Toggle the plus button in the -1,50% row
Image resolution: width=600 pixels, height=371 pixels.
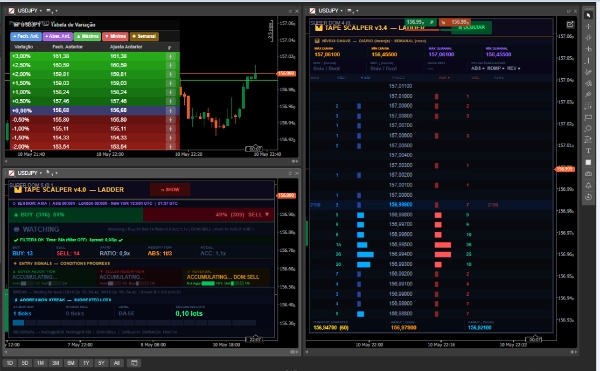170,138
